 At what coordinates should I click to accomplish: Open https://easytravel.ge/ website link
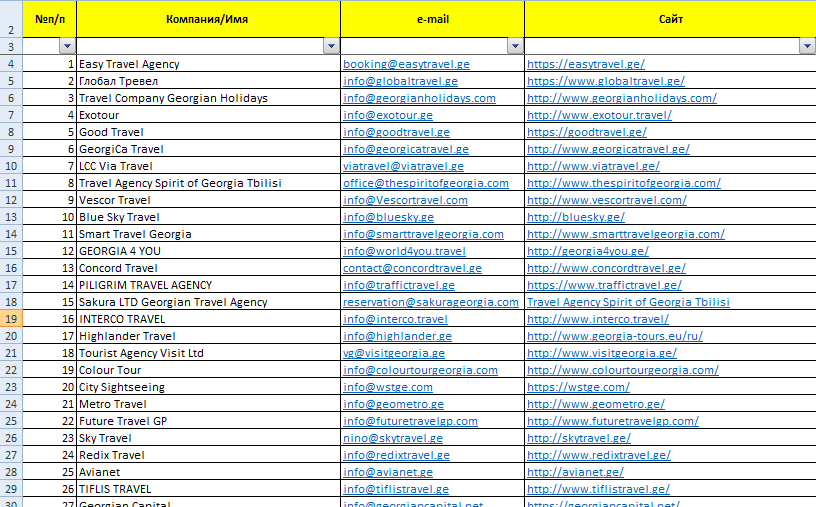coord(586,64)
